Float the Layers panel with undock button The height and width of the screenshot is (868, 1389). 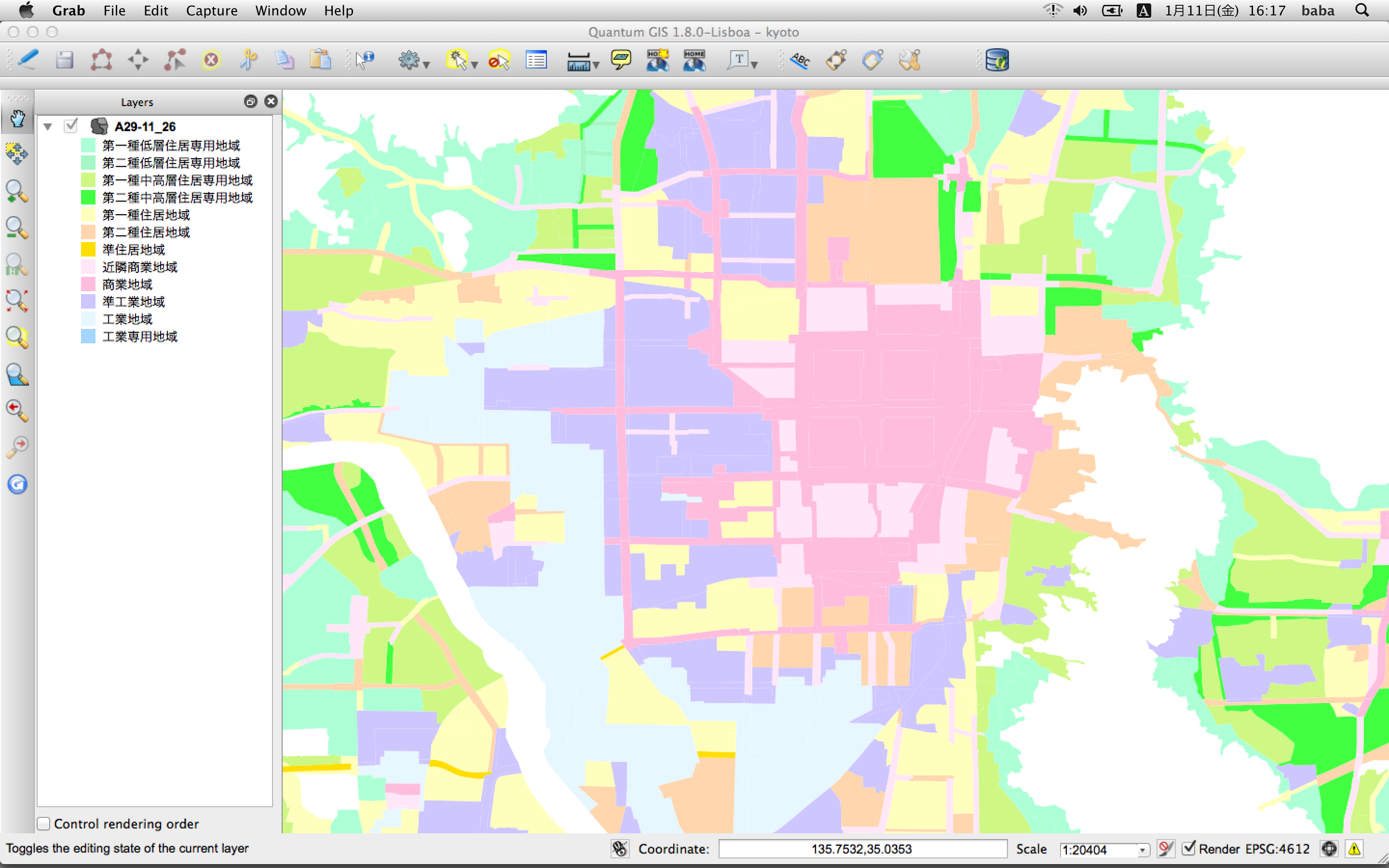coord(250,102)
